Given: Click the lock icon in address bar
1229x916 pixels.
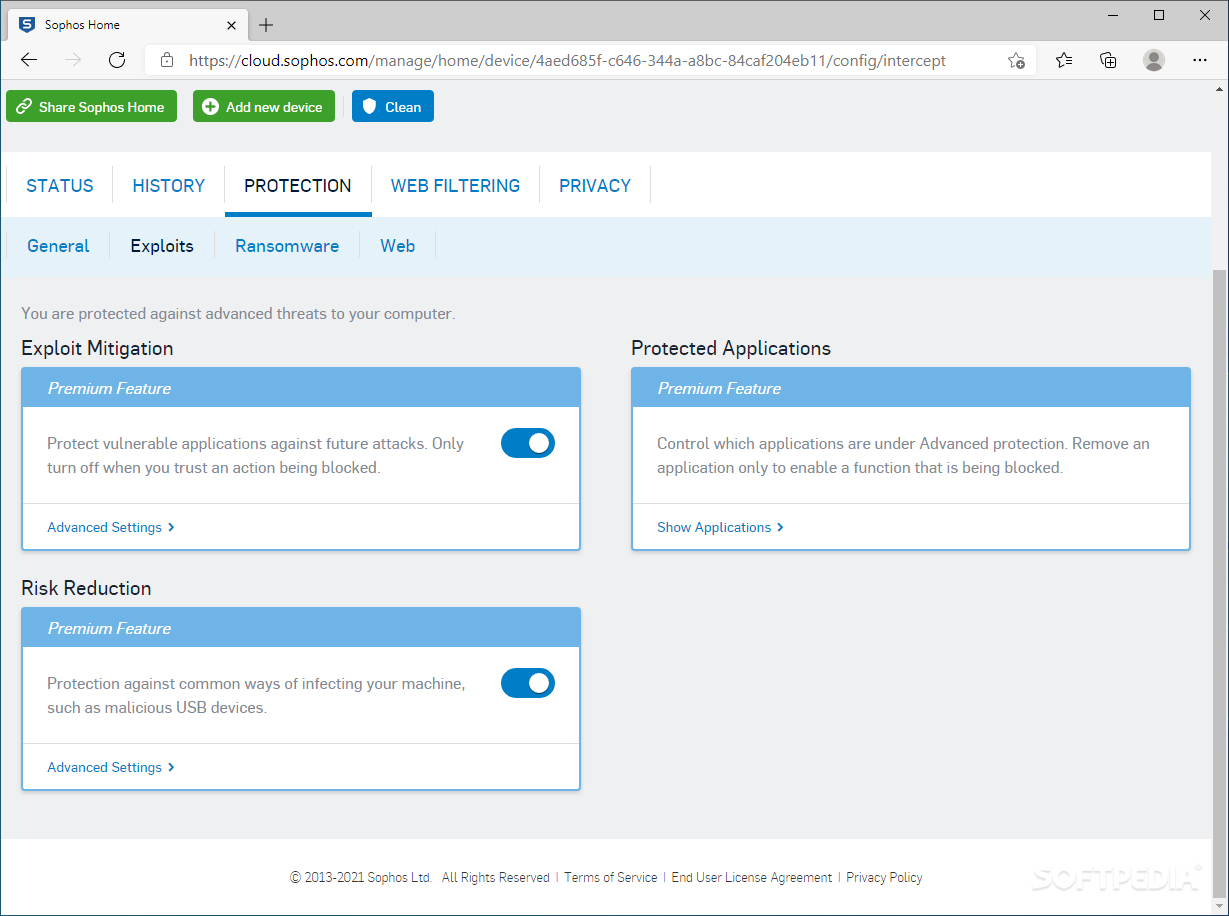Looking at the screenshot, I should 167,60.
